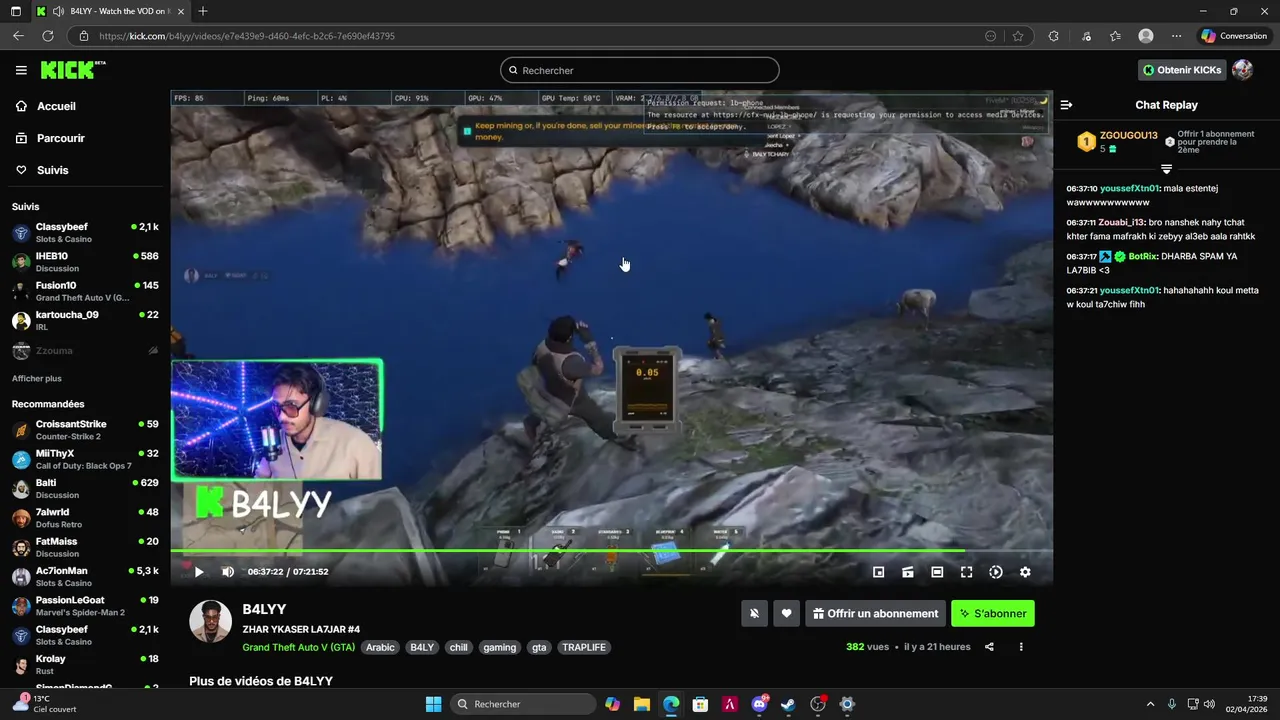Open recommended channel PassionLeGoat

85,606
